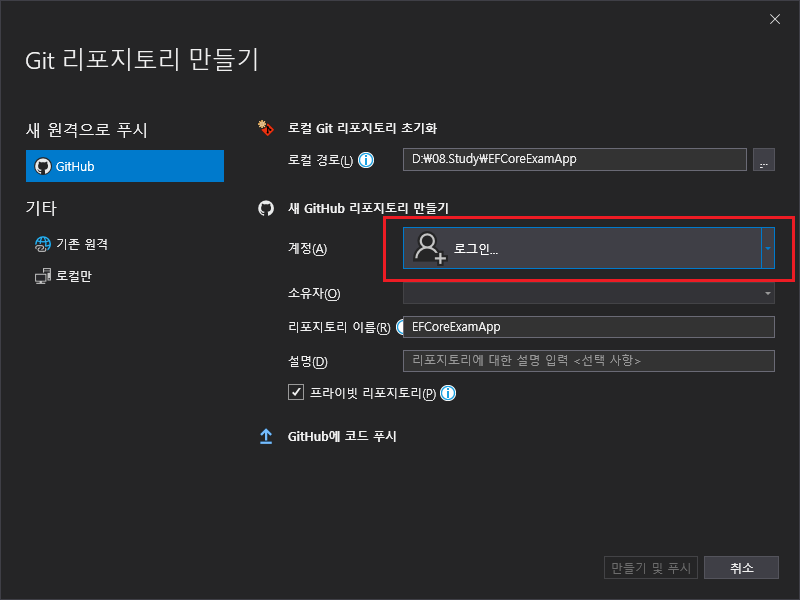
Task: Choose the 로컬만 option
Action: pyautogui.click(x=63, y=276)
